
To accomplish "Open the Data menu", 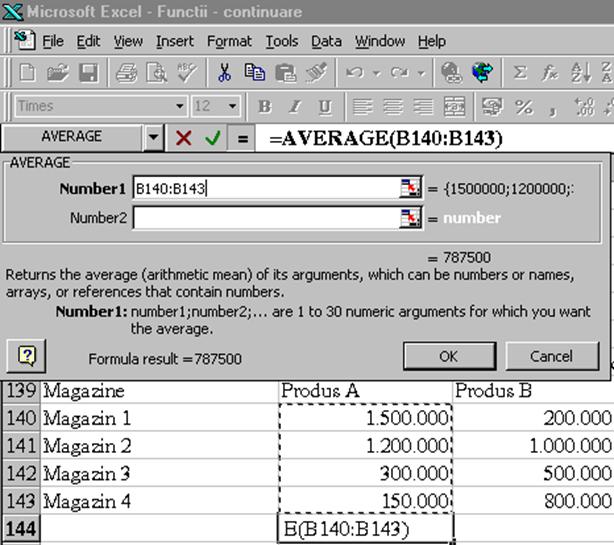I will (326, 41).
